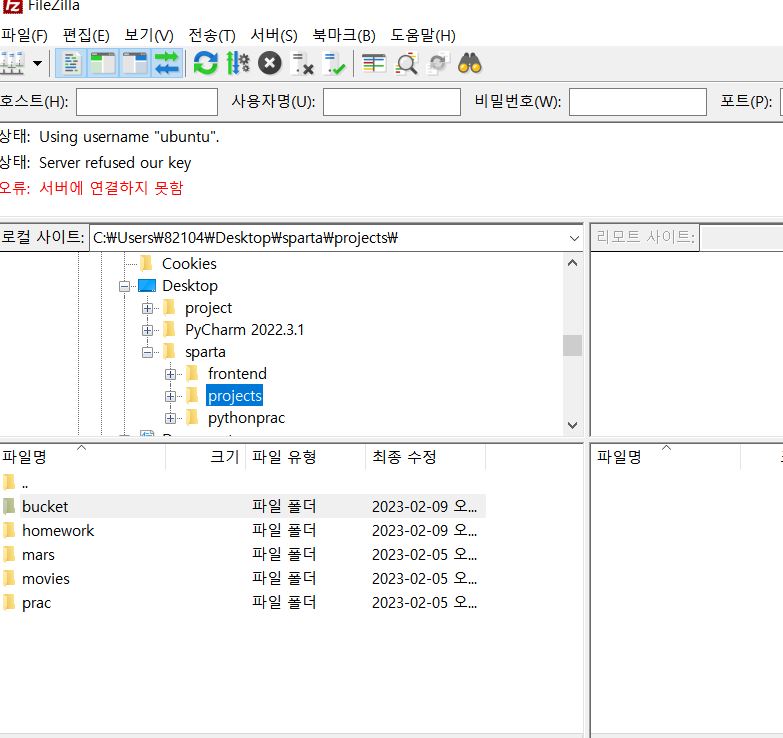Expand the pythonprac folder node
The image size is (783, 738).
(170, 418)
